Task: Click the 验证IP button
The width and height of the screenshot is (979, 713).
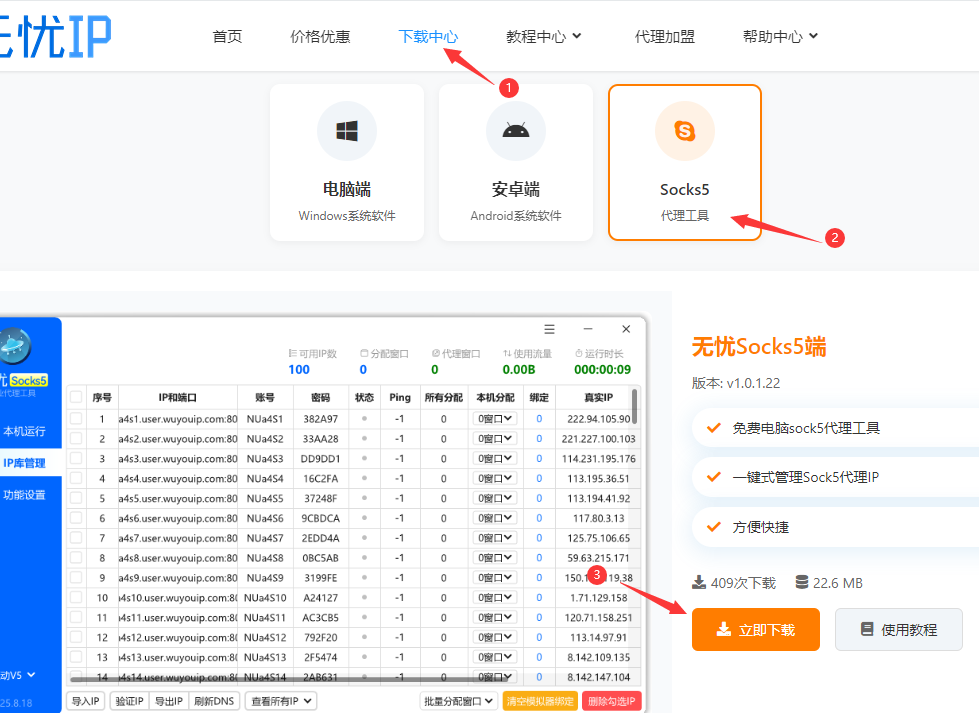Action: [x=128, y=701]
